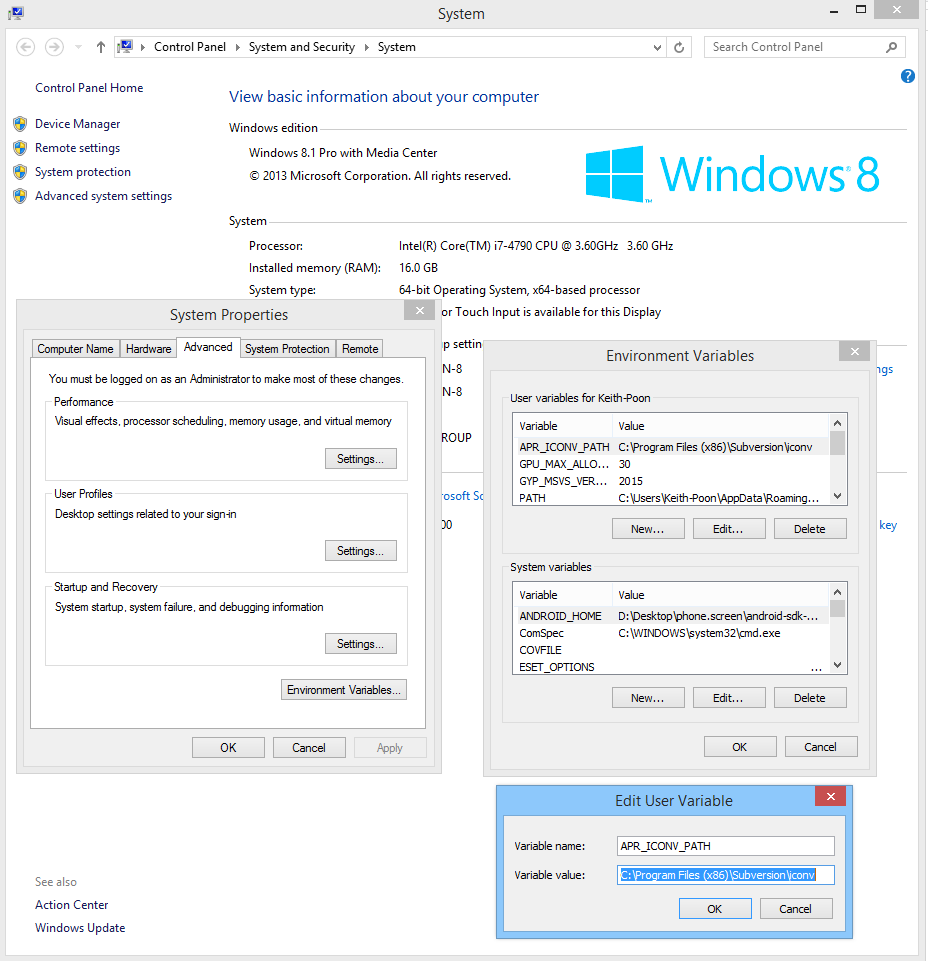Click Edit under system variables

point(729,698)
